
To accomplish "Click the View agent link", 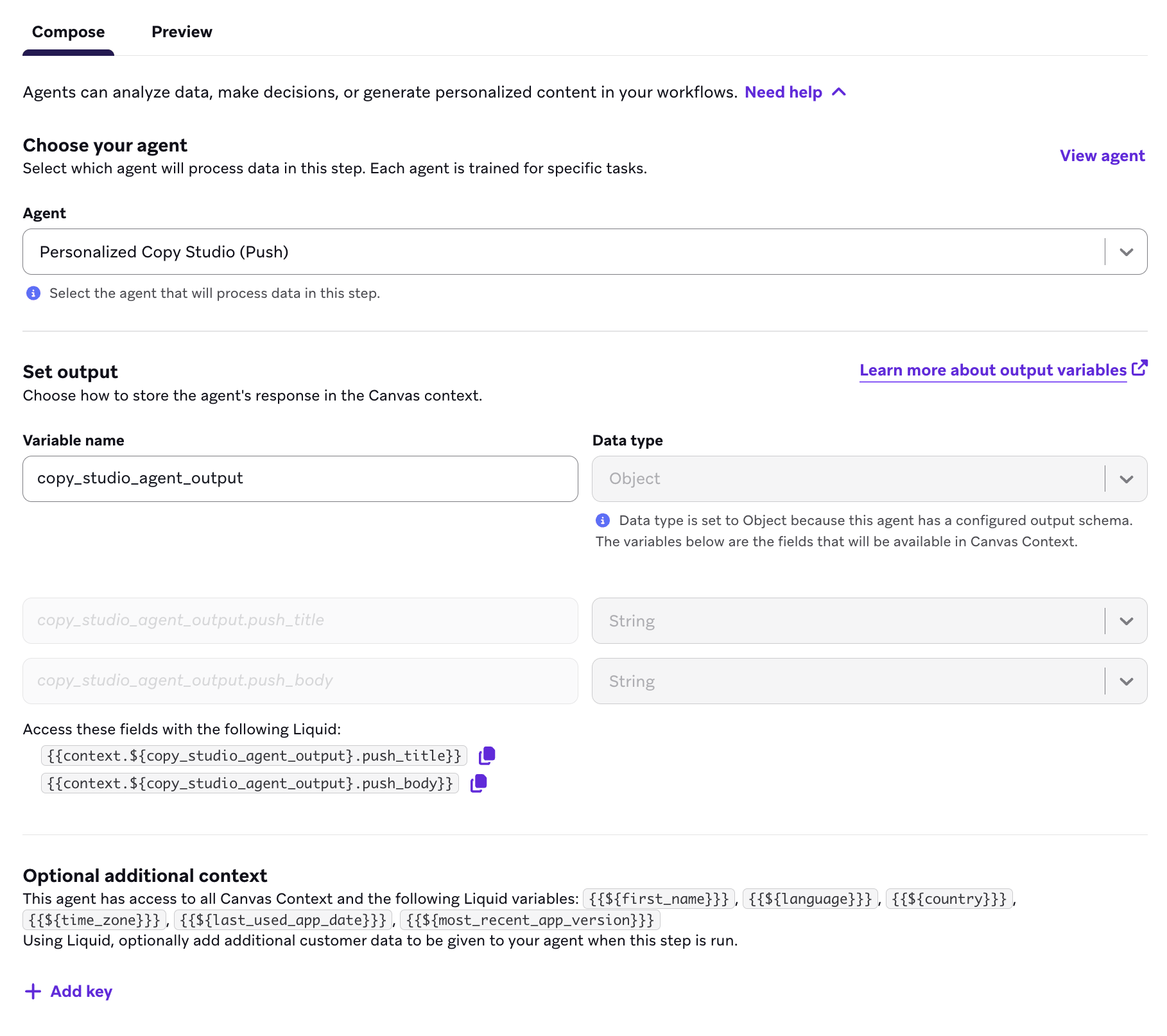I will tap(1102, 155).
